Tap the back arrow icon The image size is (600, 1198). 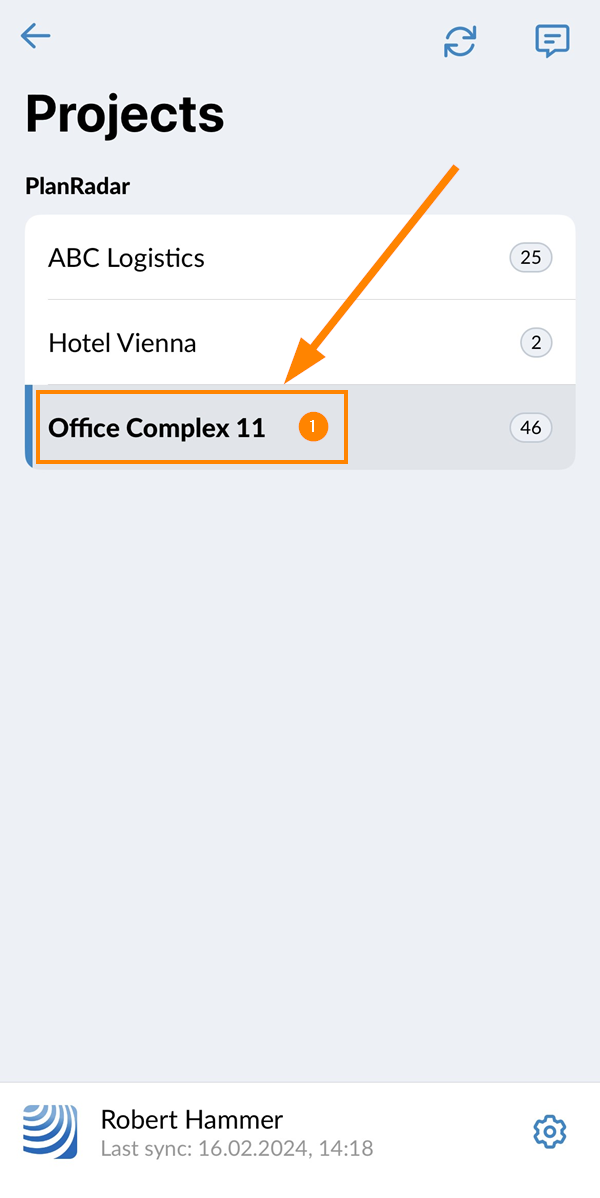(x=36, y=37)
